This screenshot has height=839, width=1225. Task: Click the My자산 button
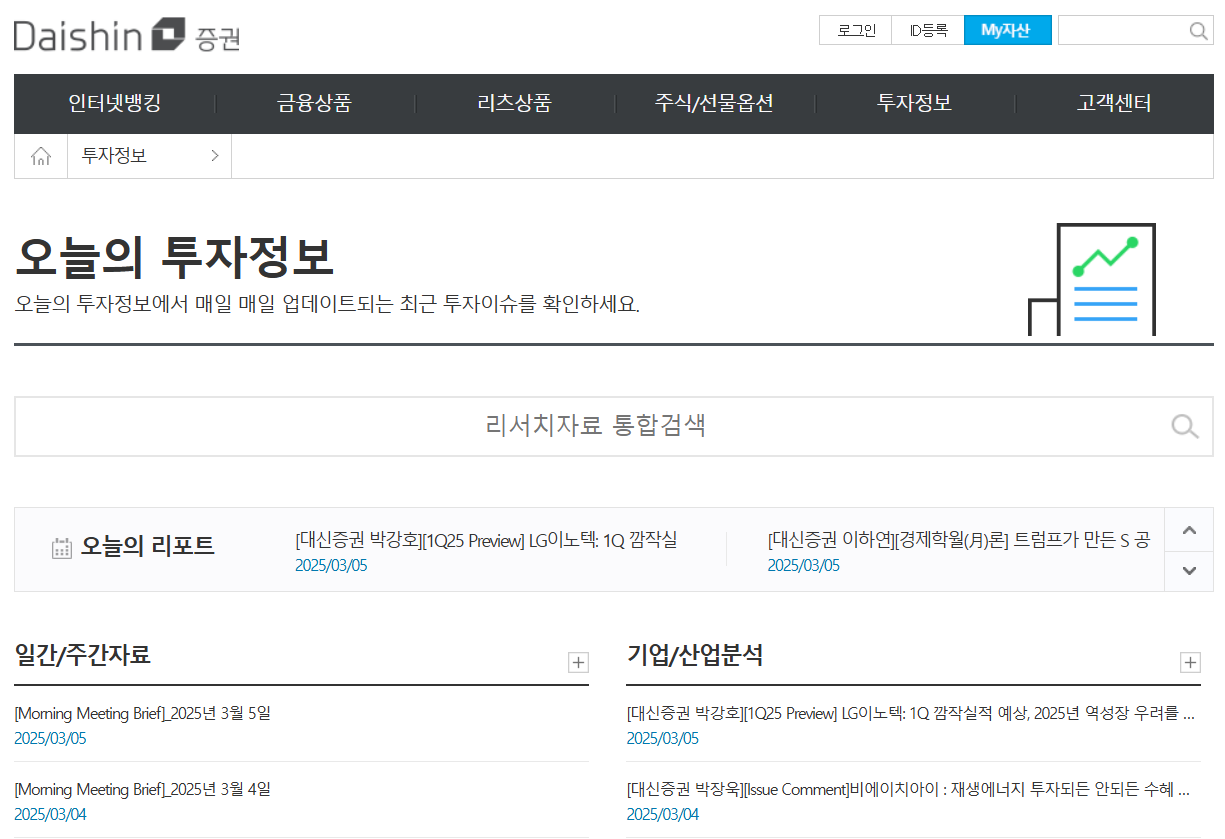1007,30
